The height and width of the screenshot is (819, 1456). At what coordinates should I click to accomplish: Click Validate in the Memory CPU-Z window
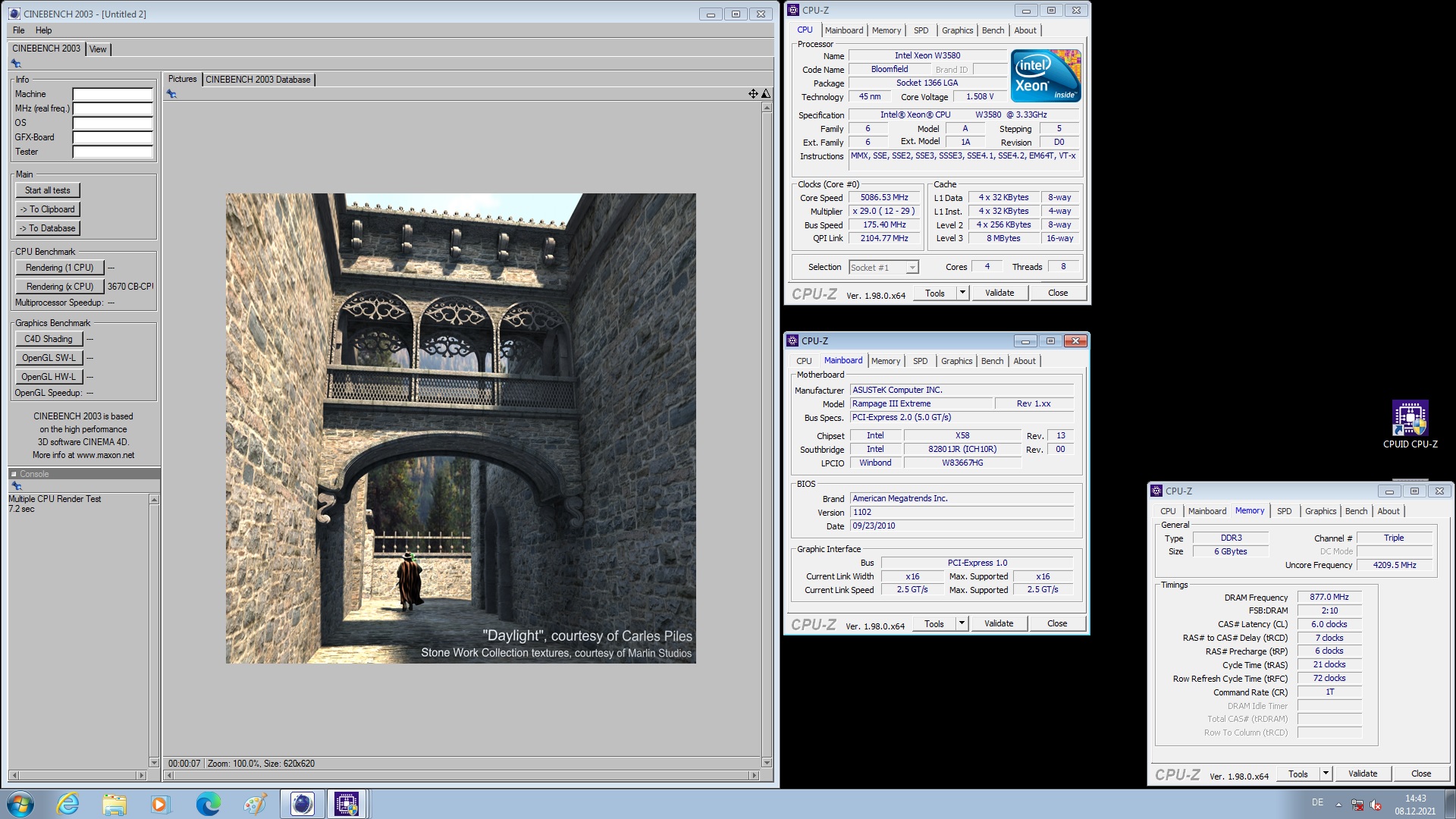click(1363, 773)
